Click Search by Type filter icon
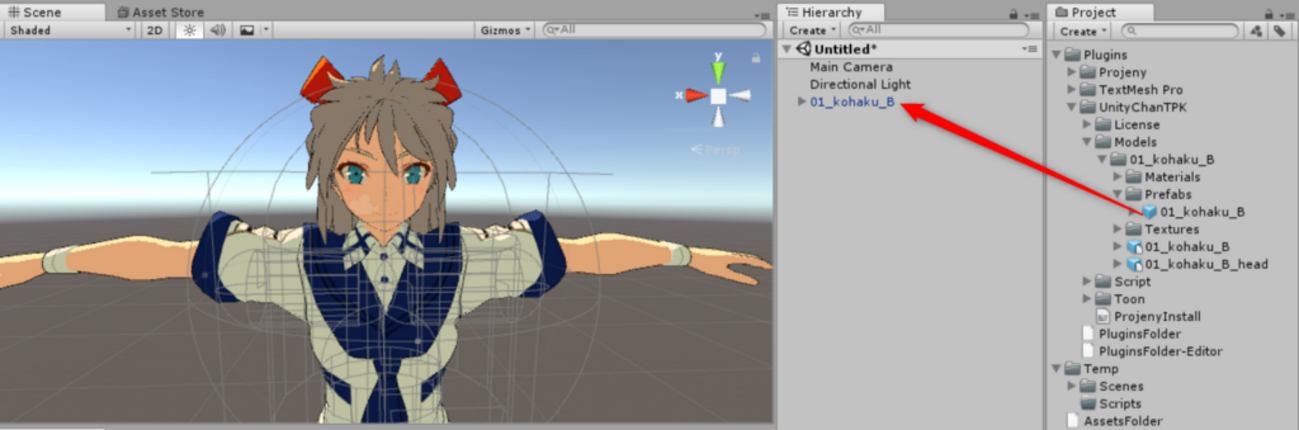The width and height of the screenshot is (1299, 430). tap(1256, 31)
